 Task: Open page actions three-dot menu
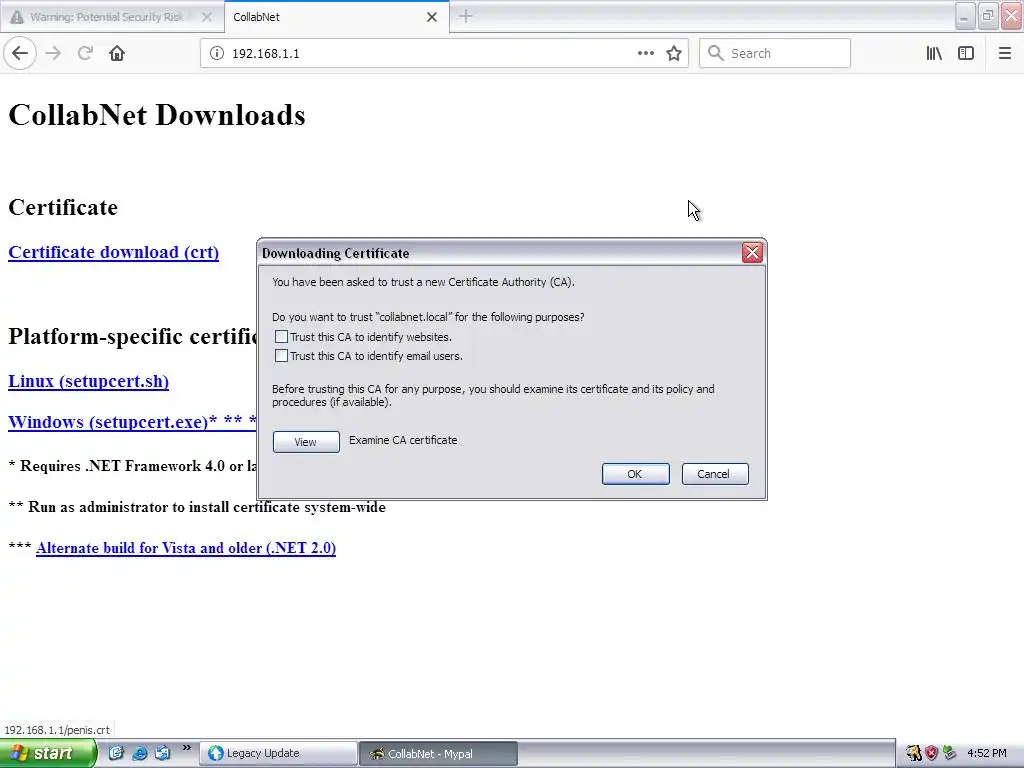click(x=645, y=53)
